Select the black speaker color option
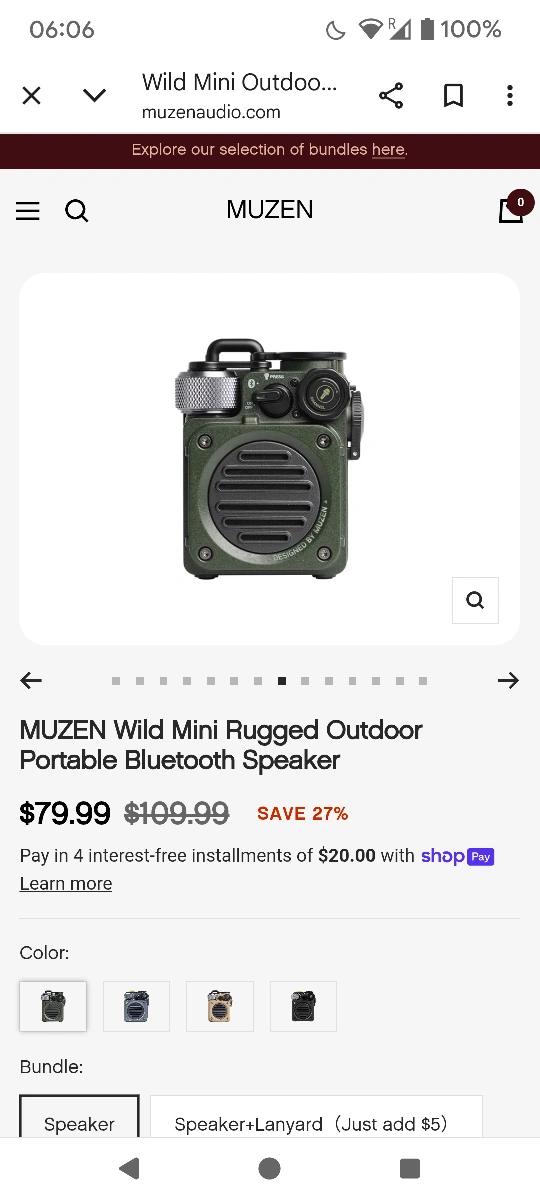This screenshot has height=1200, width=540. pyautogui.click(x=303, y=1006)
